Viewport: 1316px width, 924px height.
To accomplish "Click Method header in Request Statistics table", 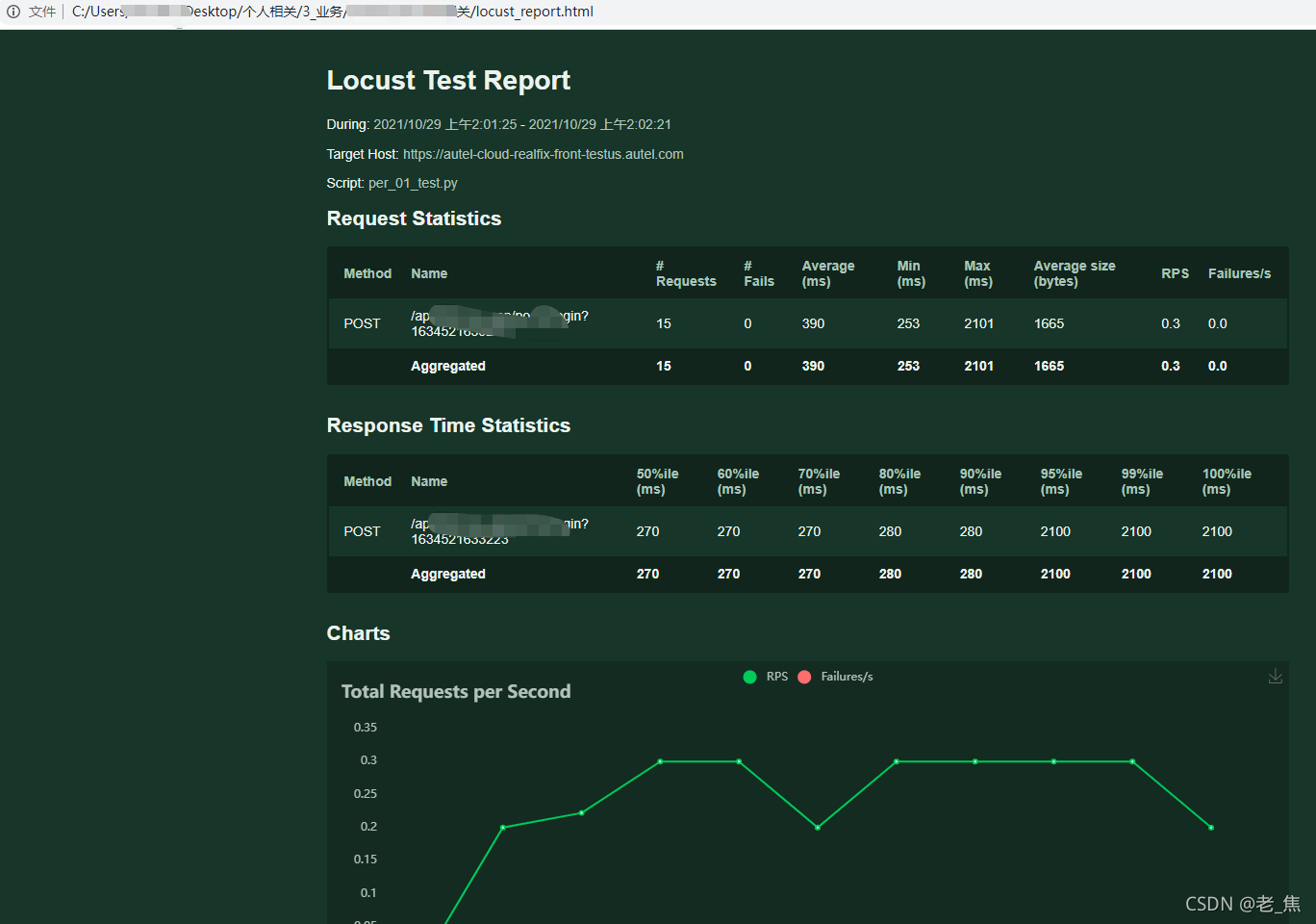I will pos(367,273).
